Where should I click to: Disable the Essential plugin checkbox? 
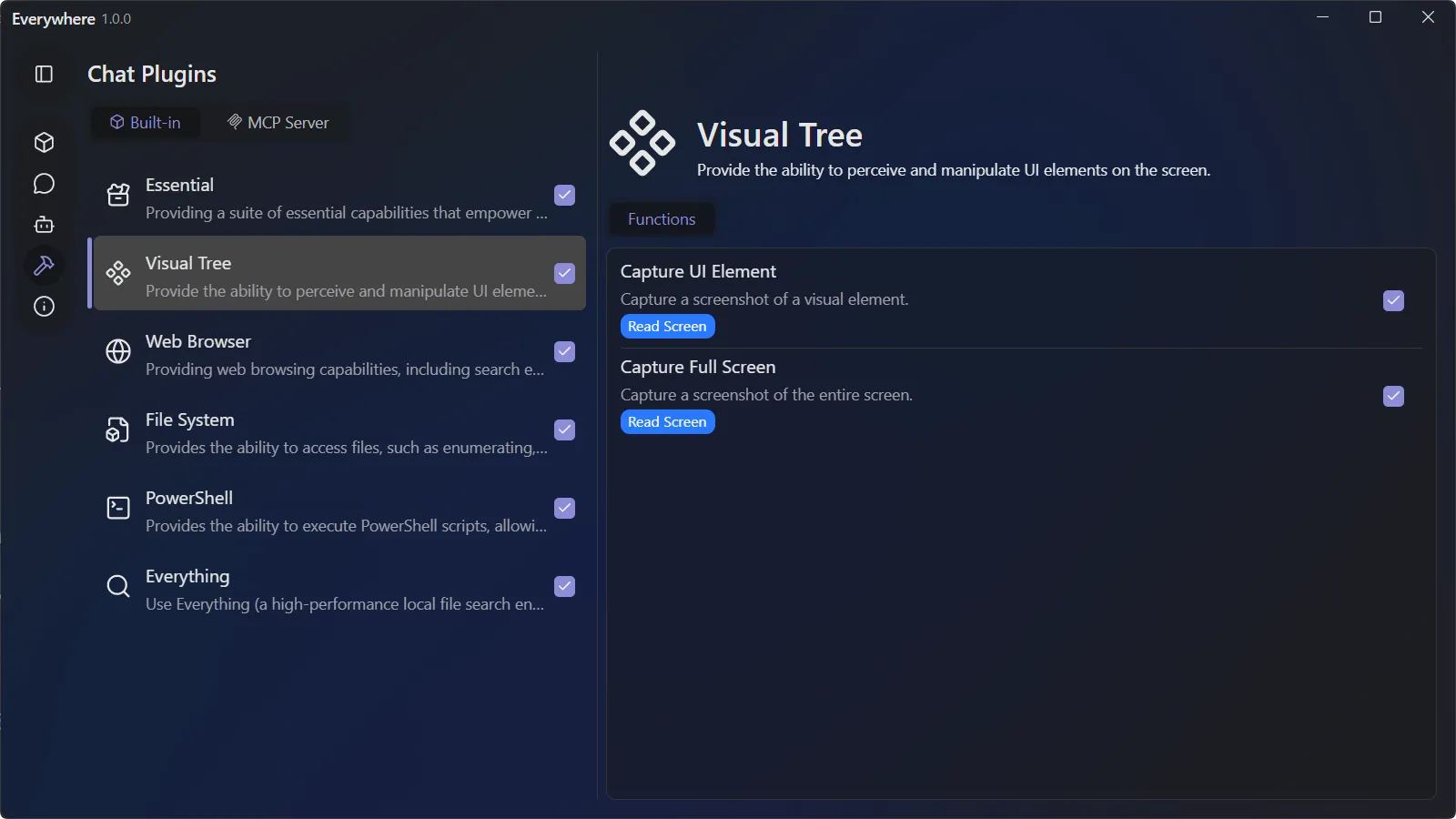(564, 195)
